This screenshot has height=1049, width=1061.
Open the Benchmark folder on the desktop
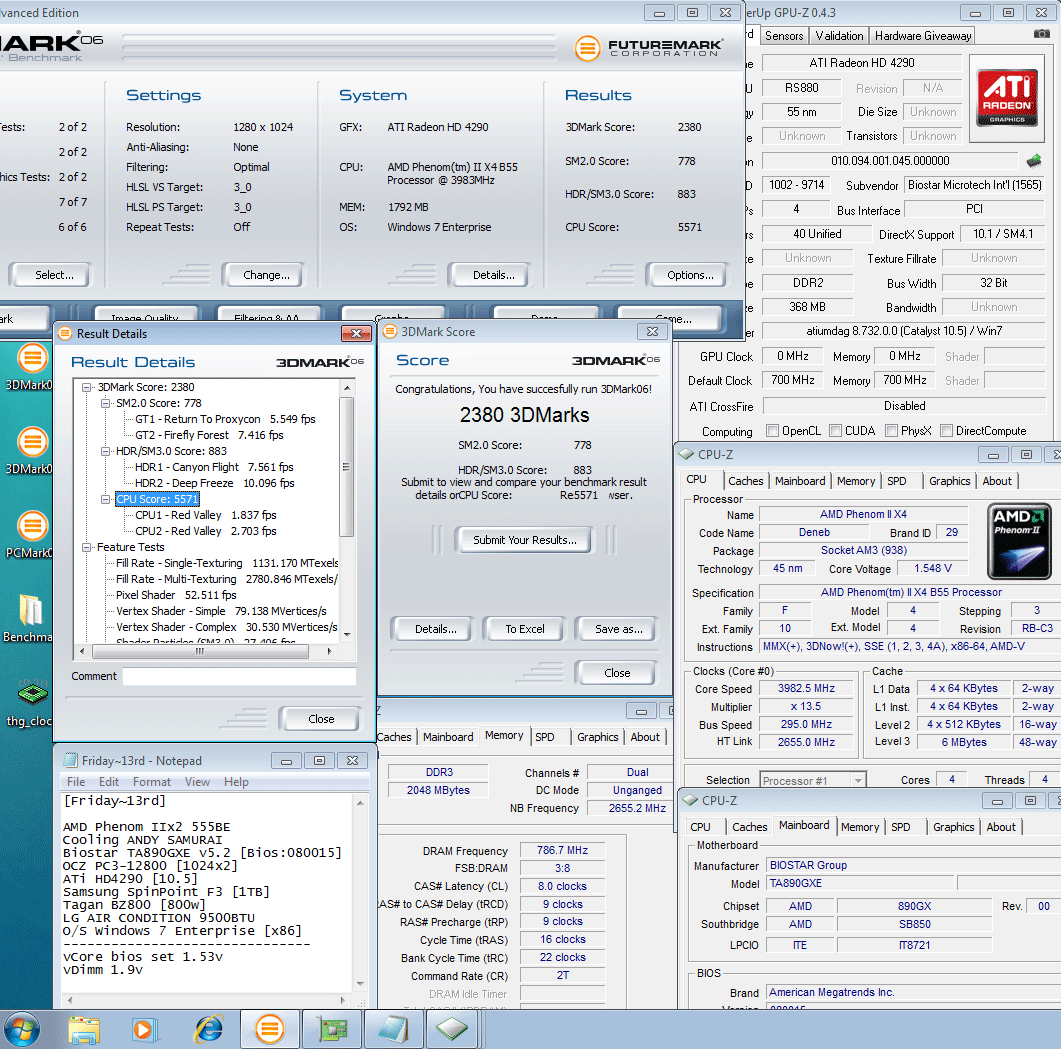[x=32, y=611]
